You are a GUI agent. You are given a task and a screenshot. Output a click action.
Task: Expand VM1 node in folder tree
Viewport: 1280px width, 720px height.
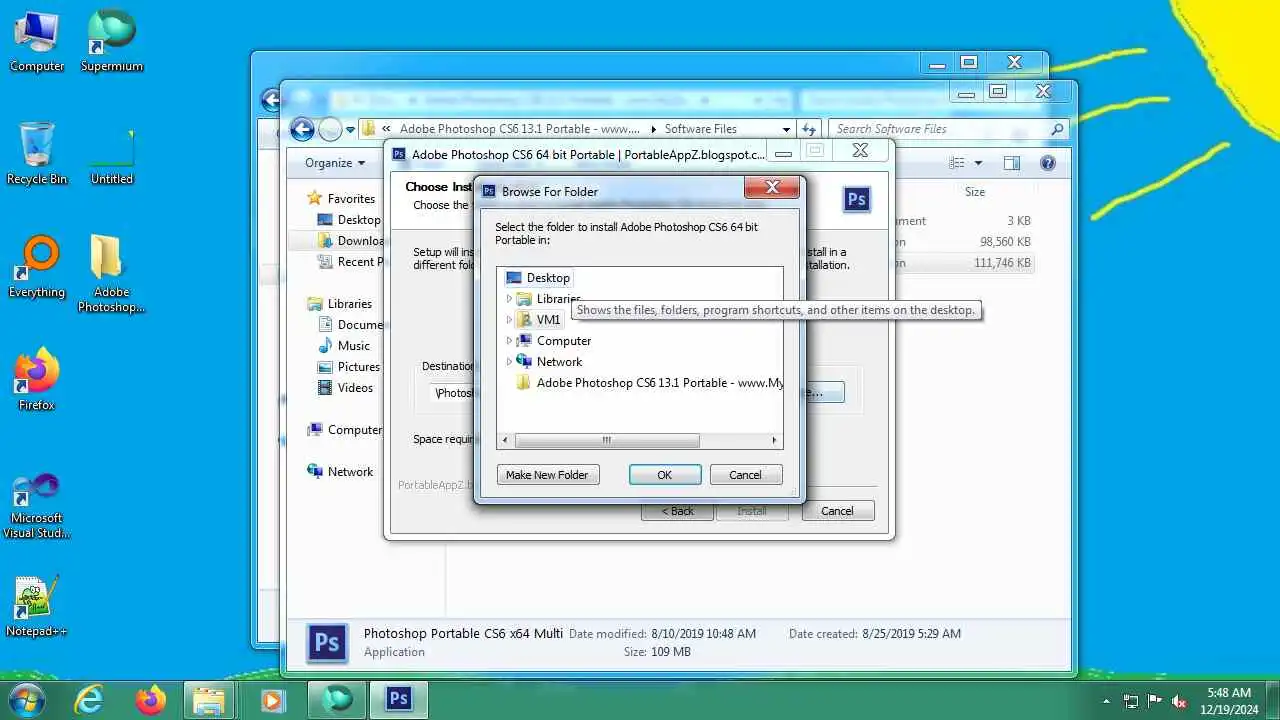(509, 320)
